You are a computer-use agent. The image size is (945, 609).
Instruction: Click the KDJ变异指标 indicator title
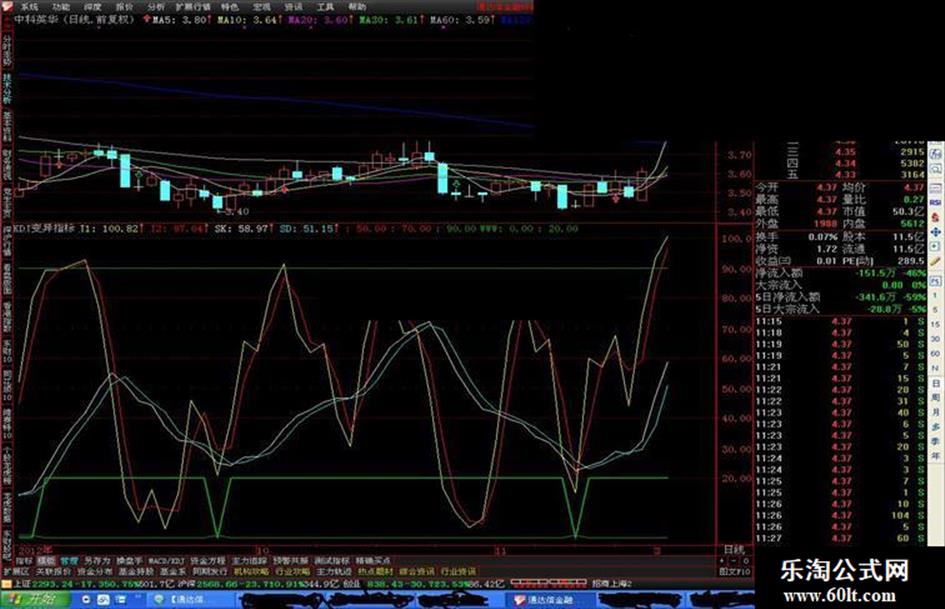45,229
